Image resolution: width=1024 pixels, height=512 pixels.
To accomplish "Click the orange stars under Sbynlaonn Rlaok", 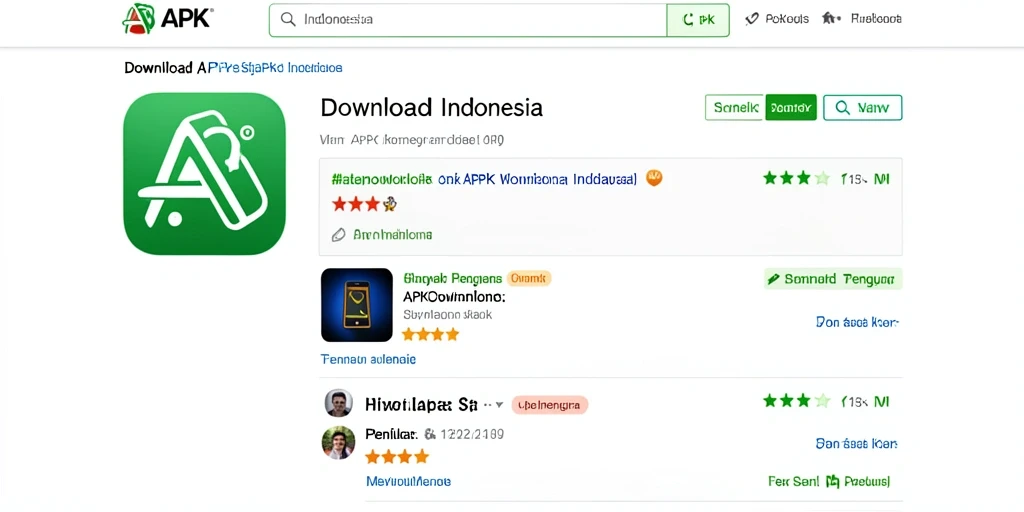I will [x=430, y=334].
